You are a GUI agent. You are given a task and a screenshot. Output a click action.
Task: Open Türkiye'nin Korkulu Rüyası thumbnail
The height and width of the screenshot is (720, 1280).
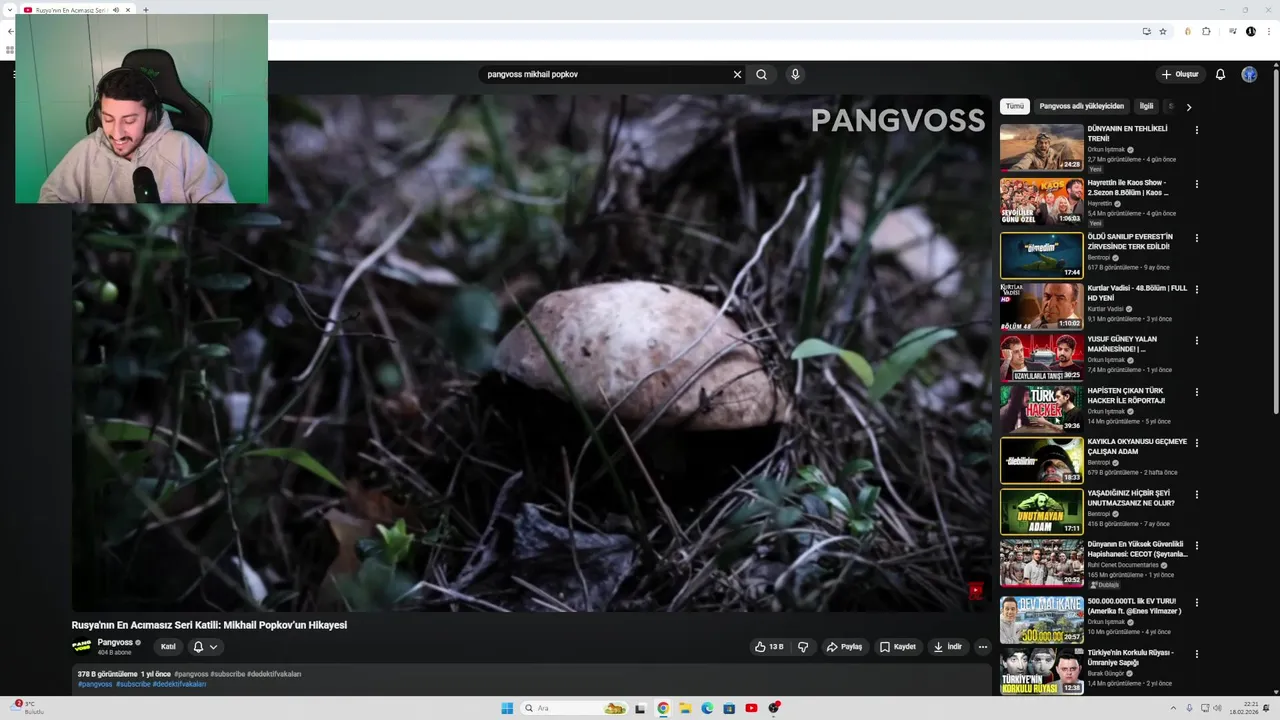(1042, 671)
